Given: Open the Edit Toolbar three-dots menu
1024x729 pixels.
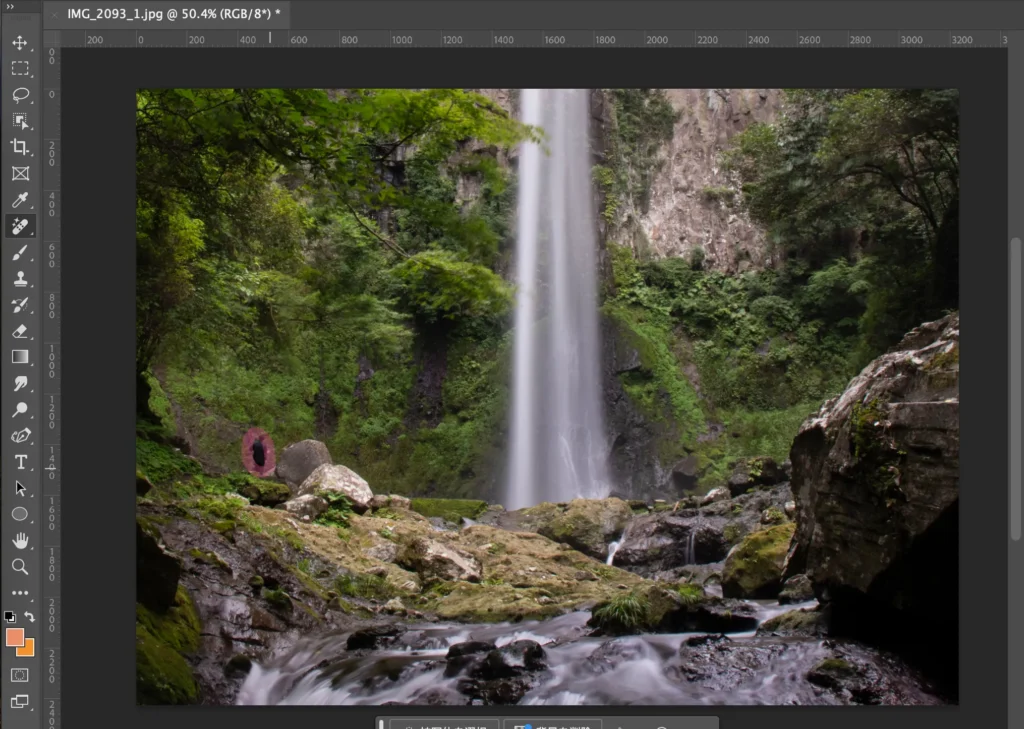Looking at the screenshot, I should click(20, 593).
